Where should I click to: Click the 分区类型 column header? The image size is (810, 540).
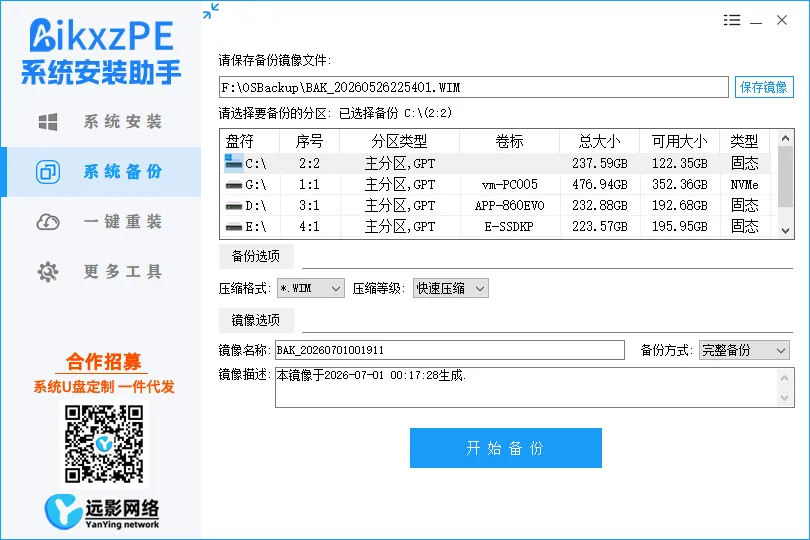pyautogui.click(x=399, y=141)
